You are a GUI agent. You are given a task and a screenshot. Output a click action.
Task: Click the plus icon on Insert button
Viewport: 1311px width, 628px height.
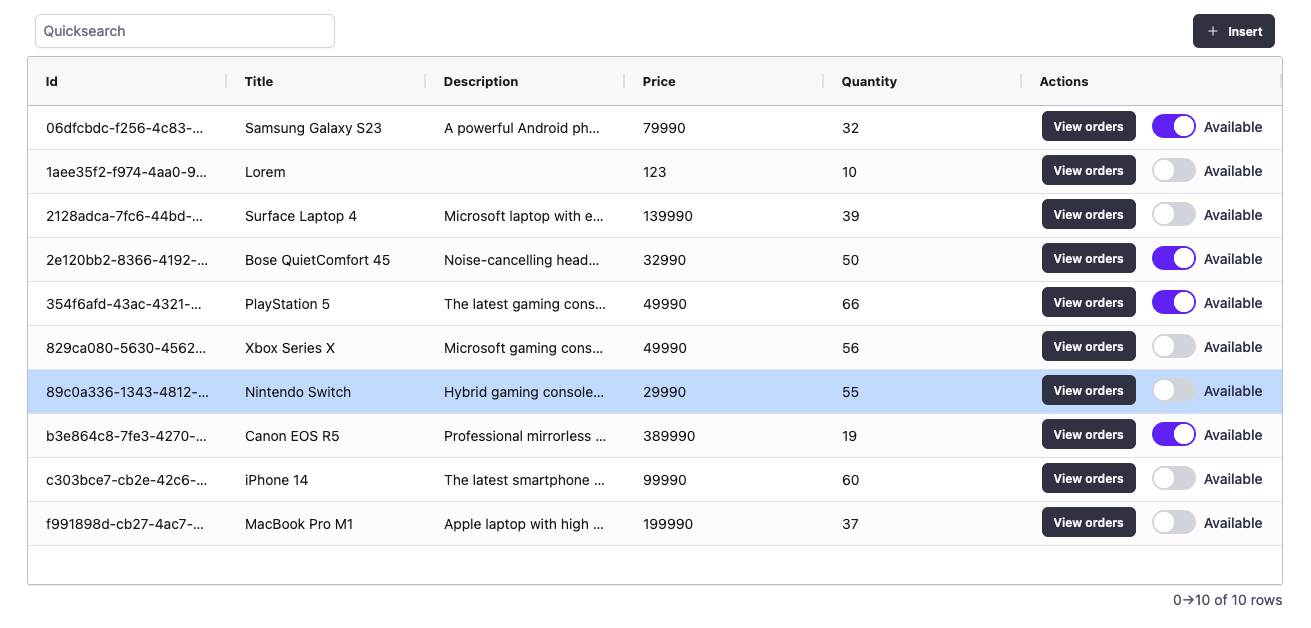pyautogui.click(x=1214, y=31)
